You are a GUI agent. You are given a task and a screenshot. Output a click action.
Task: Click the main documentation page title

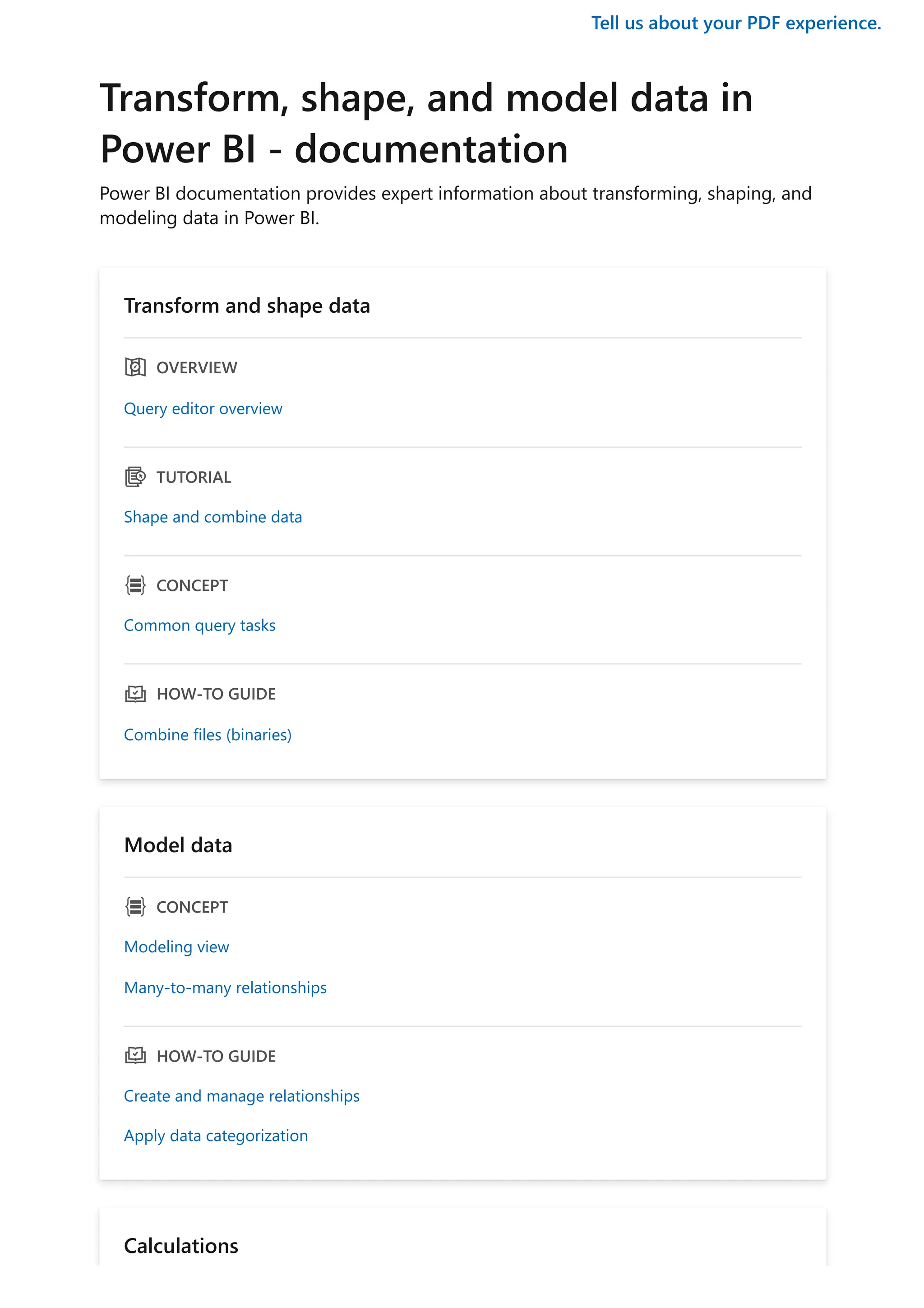tap(426, 123)
